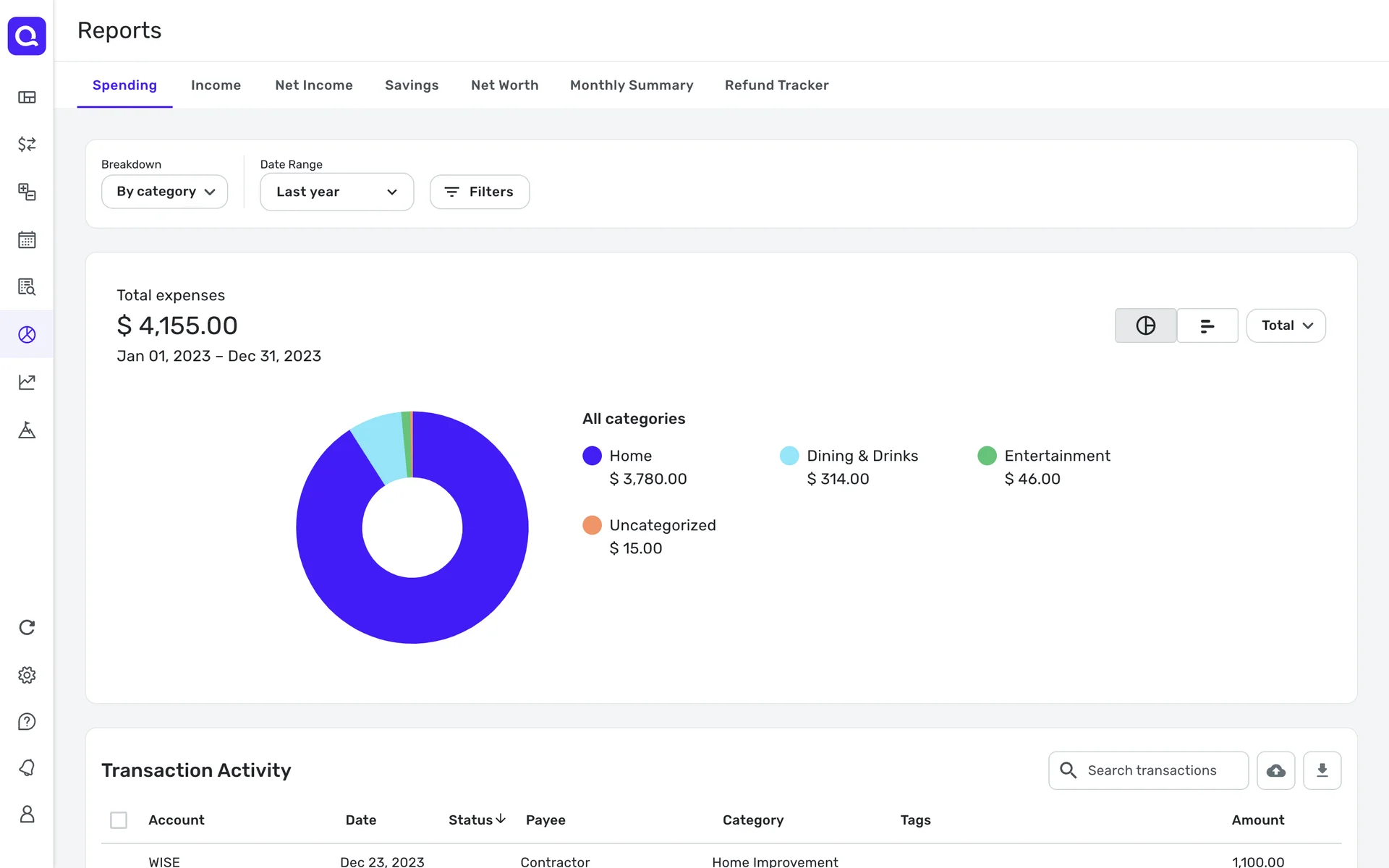Click the download transactions icon
1389x868 pixels.
point(1322,770)
